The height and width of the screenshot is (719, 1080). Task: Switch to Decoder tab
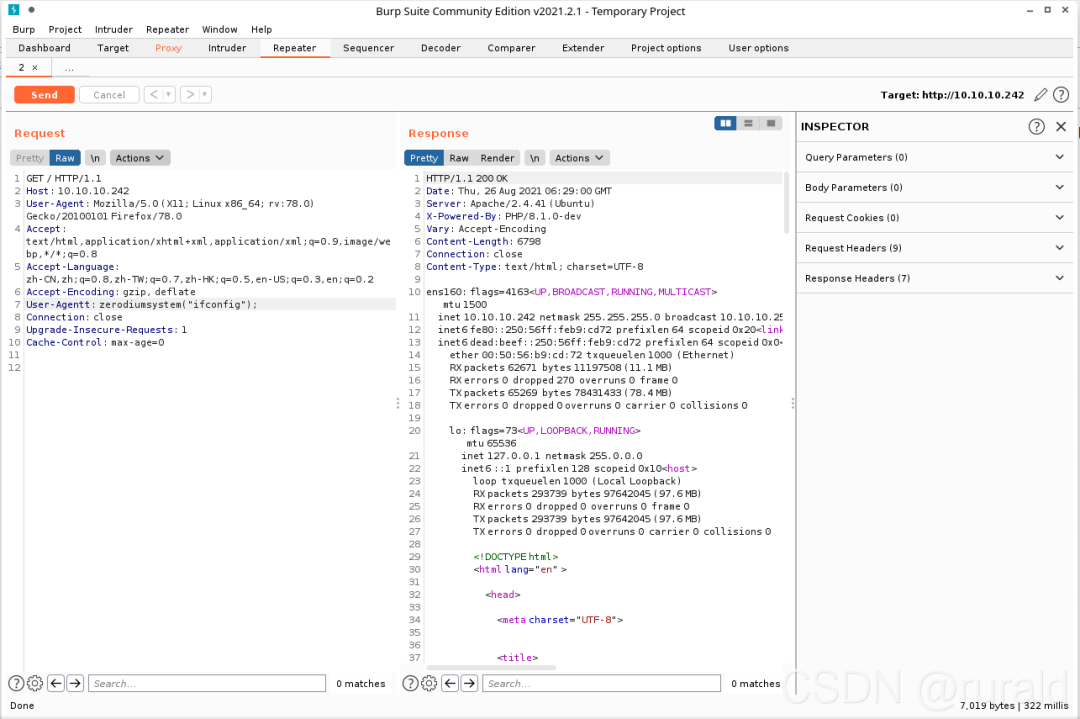441,48
